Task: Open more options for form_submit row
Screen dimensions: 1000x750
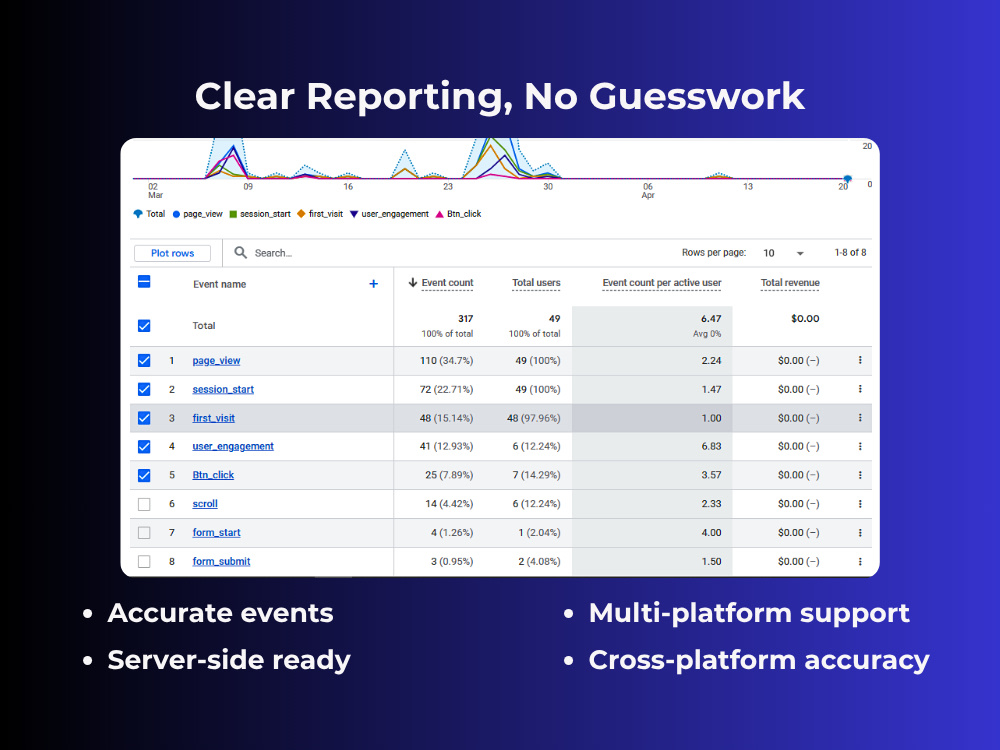Action: click(x=860, y=561)
